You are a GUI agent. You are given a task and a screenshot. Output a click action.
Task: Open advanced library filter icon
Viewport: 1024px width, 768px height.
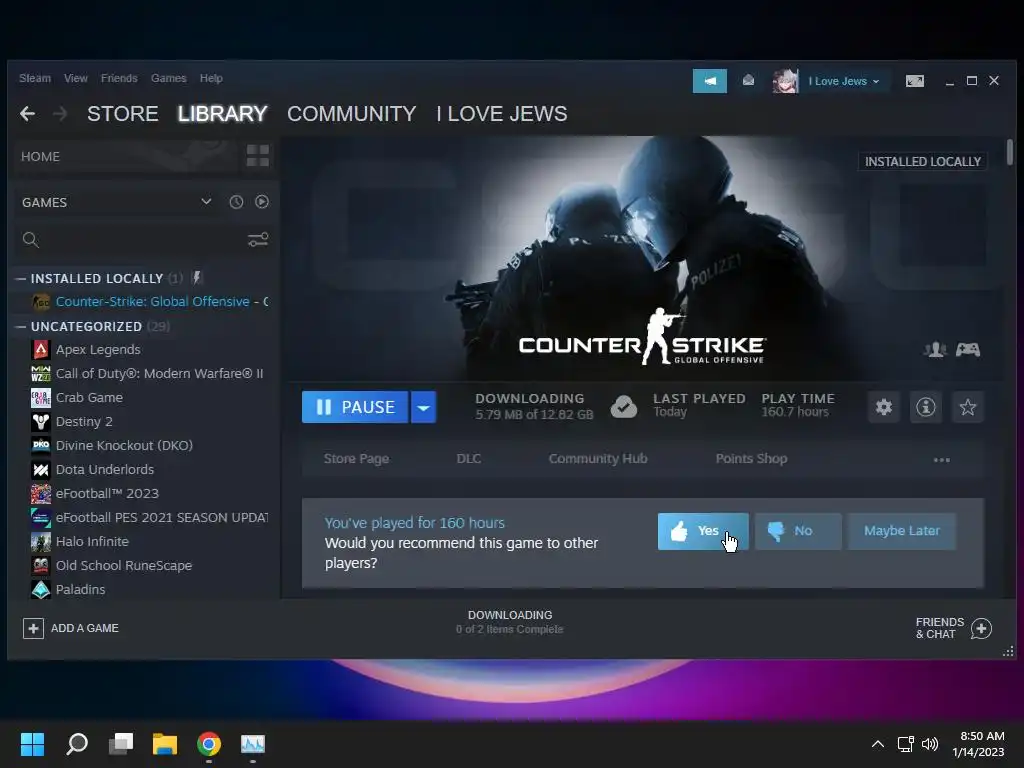coord(258,240)
